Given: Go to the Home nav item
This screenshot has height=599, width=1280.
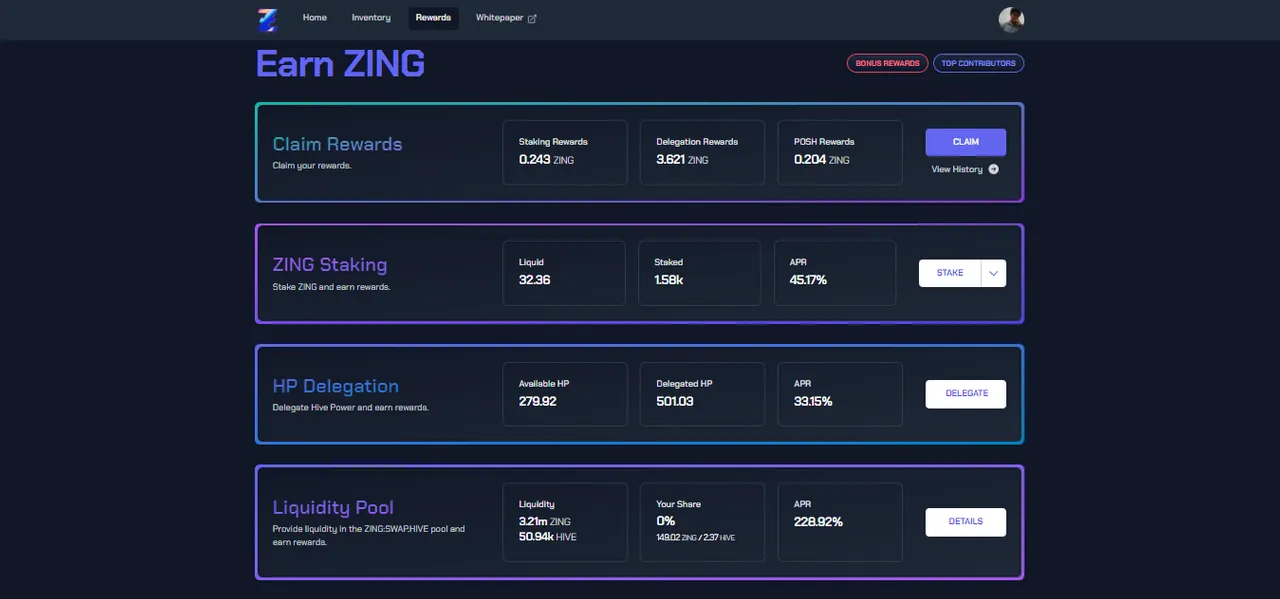Looking at the screenshot, I should 315,18.
